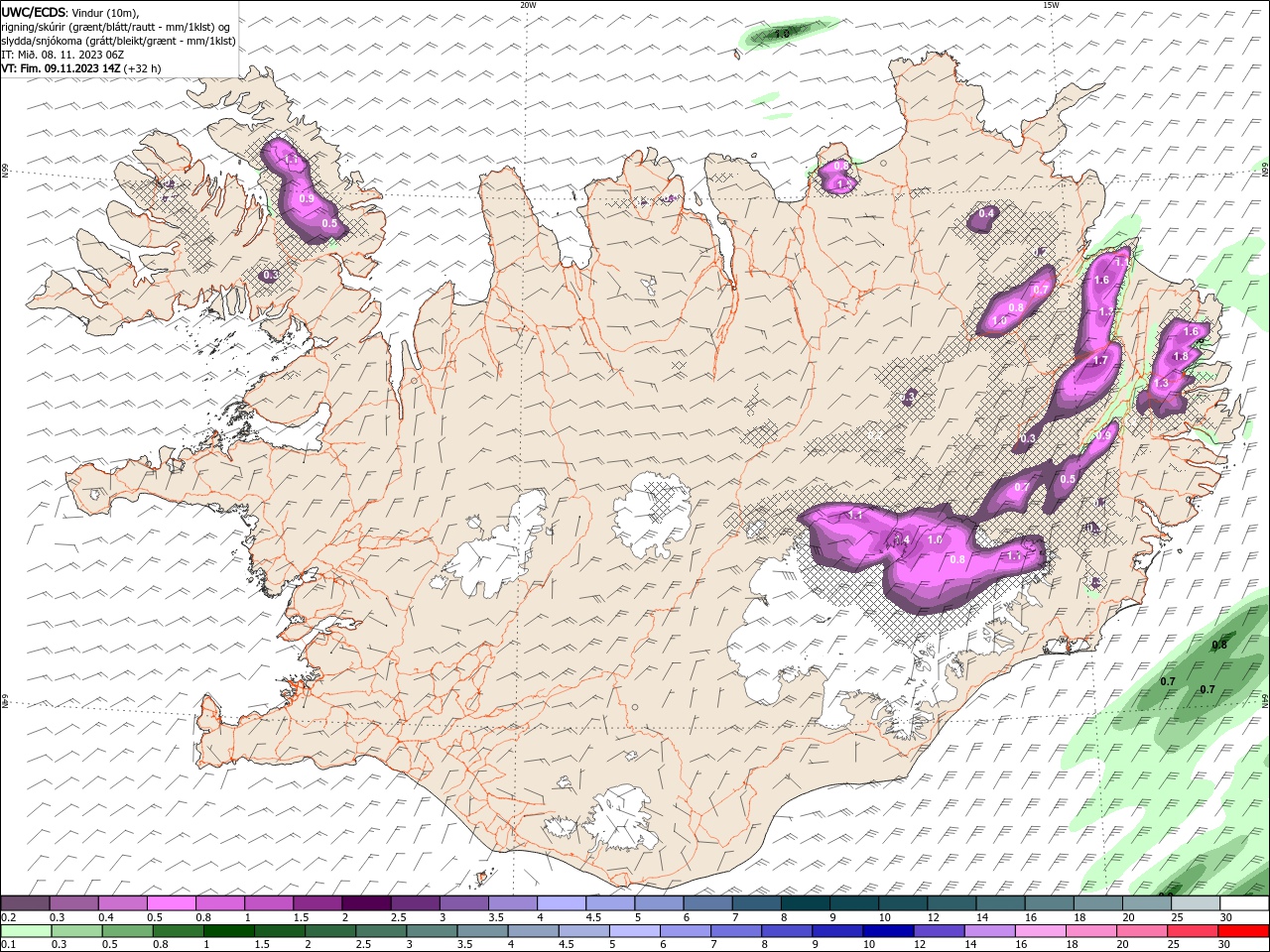Click the 1.8 snowfall value near the east coast

tap(1181, 357)
